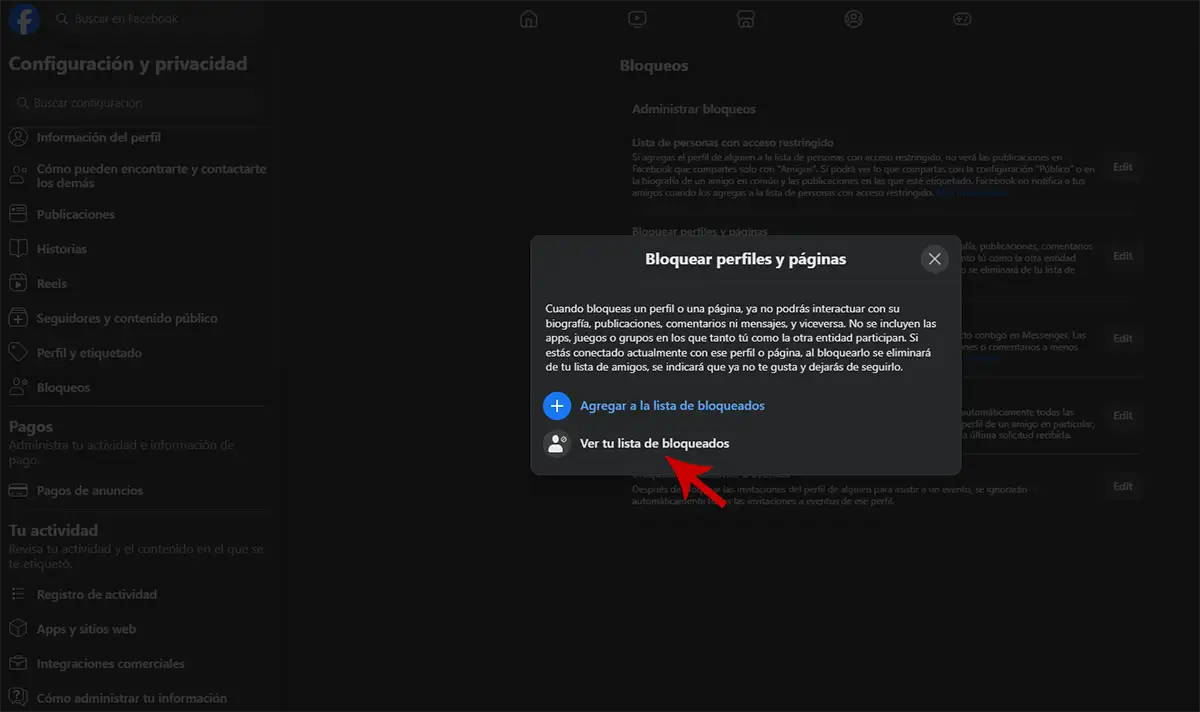
Task: Edit the restricted access list
Action: pyautogui.click(x=1122, y=167)
